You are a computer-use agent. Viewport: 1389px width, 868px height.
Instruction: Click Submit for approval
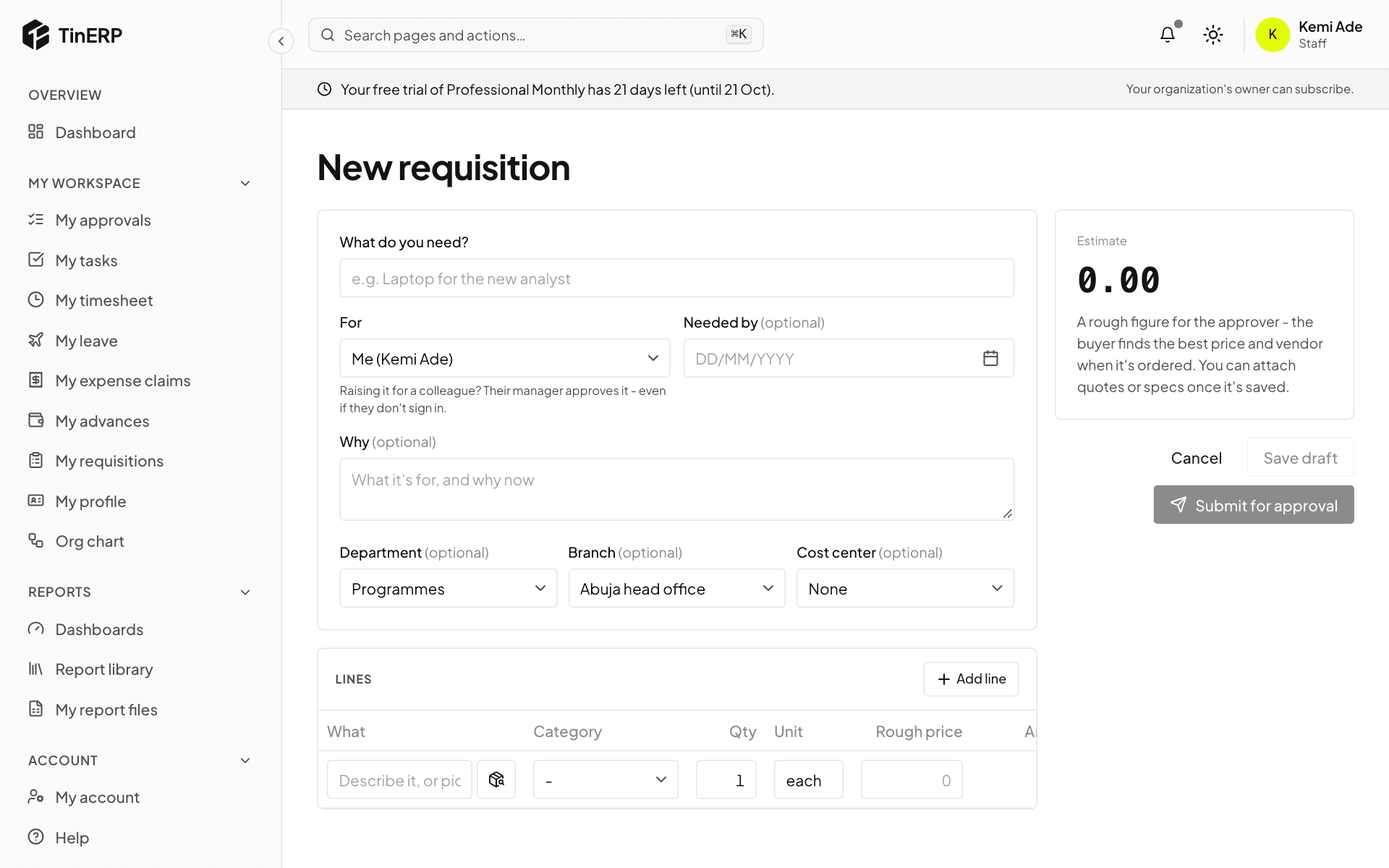[x=1254, y=505]
